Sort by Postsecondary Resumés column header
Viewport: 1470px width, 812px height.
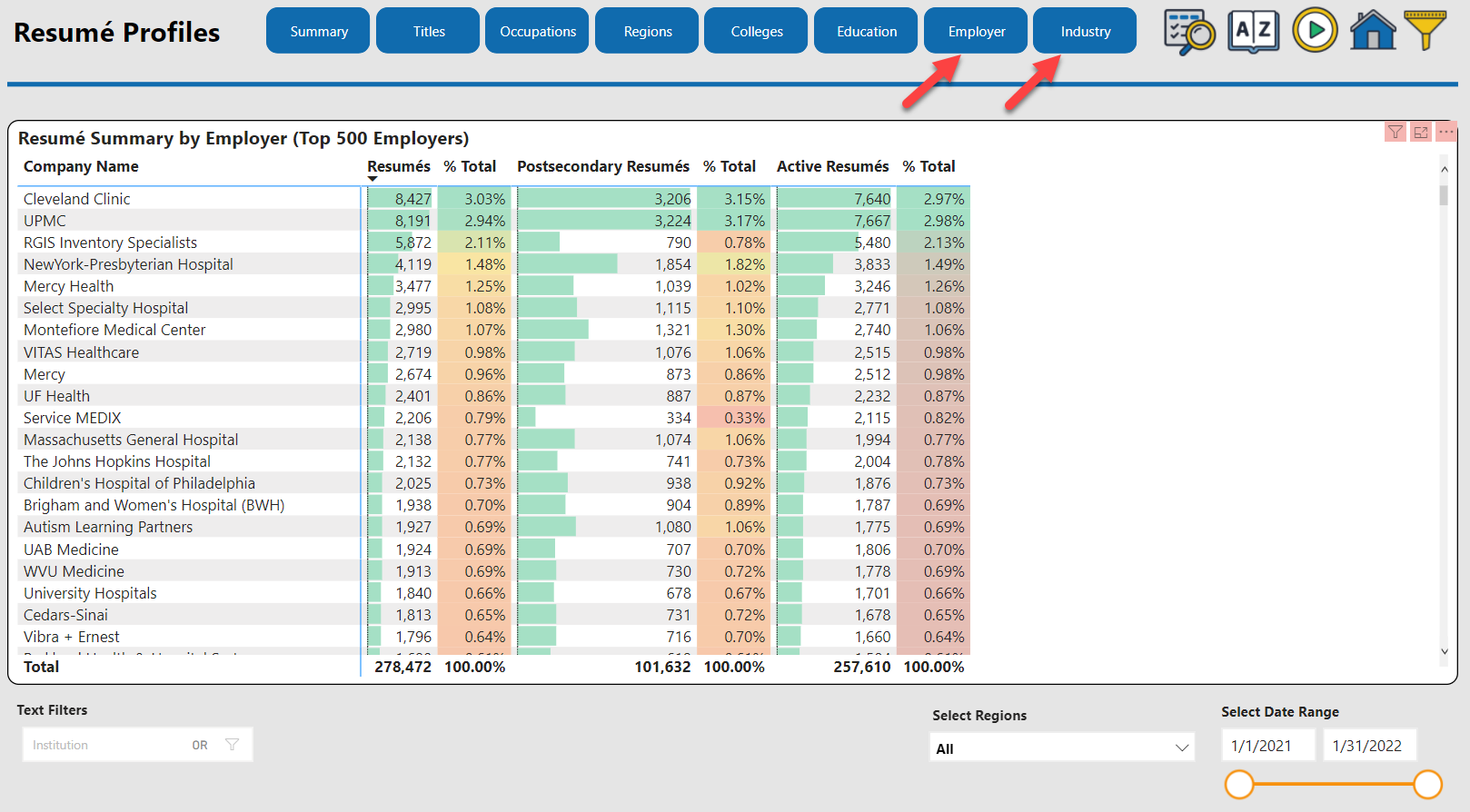point(603,166)
